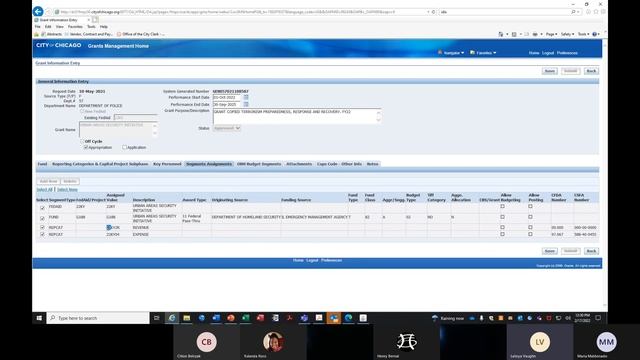
Task: Click the weather Raining now icon
Action: click(x=435, y=318)
